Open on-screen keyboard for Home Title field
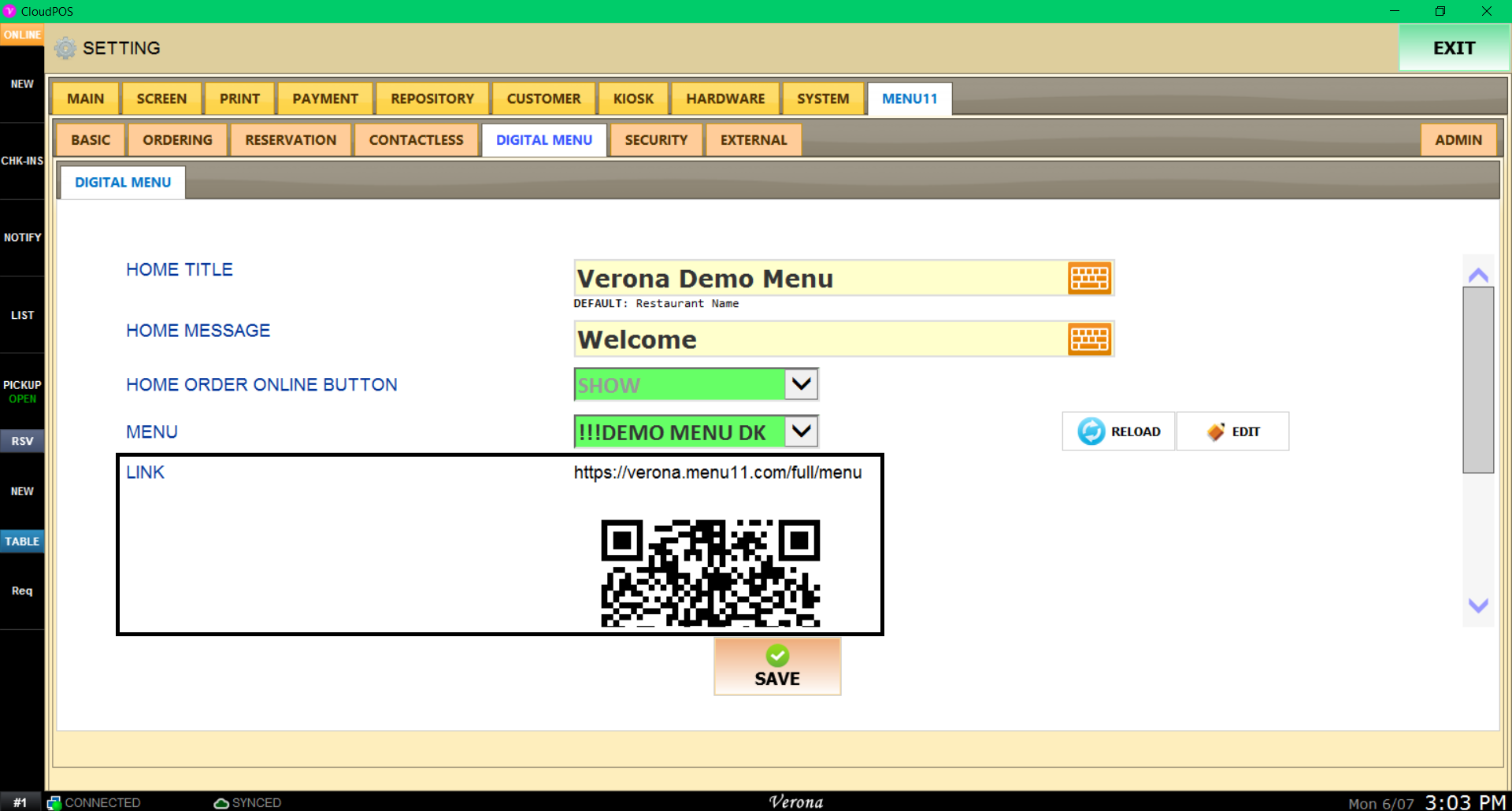1512x811 pixels. click(x=1089, y=278)
